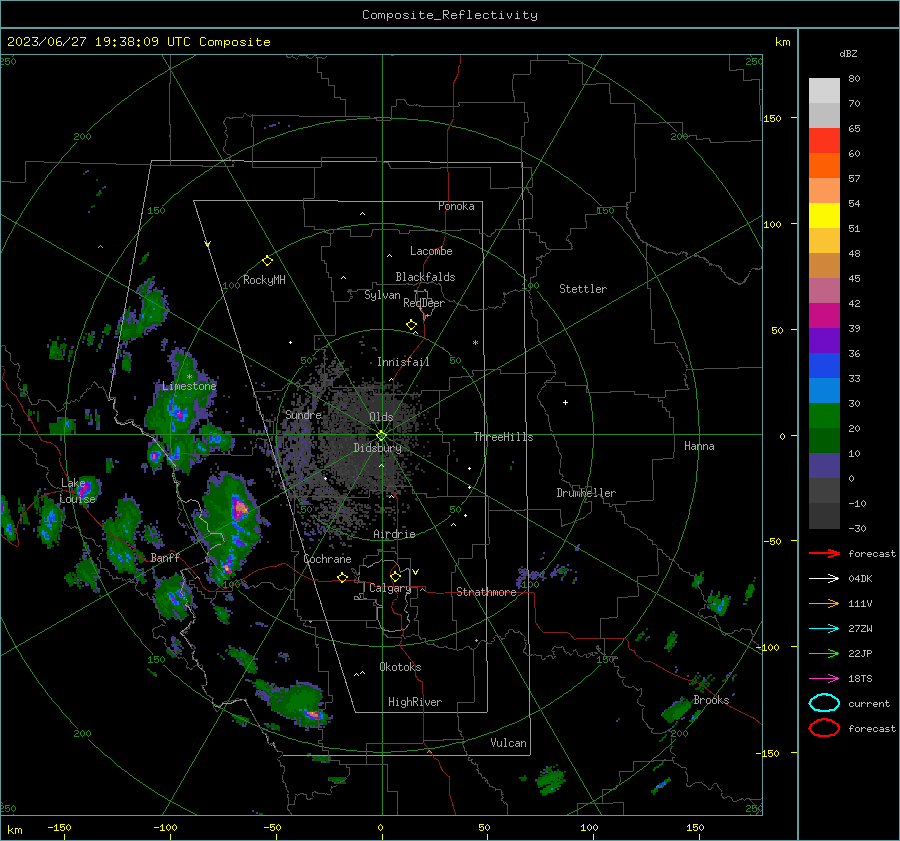Click the Calgary city label
The height and width of the screenshot is (841, 900).
pos(390,588)
